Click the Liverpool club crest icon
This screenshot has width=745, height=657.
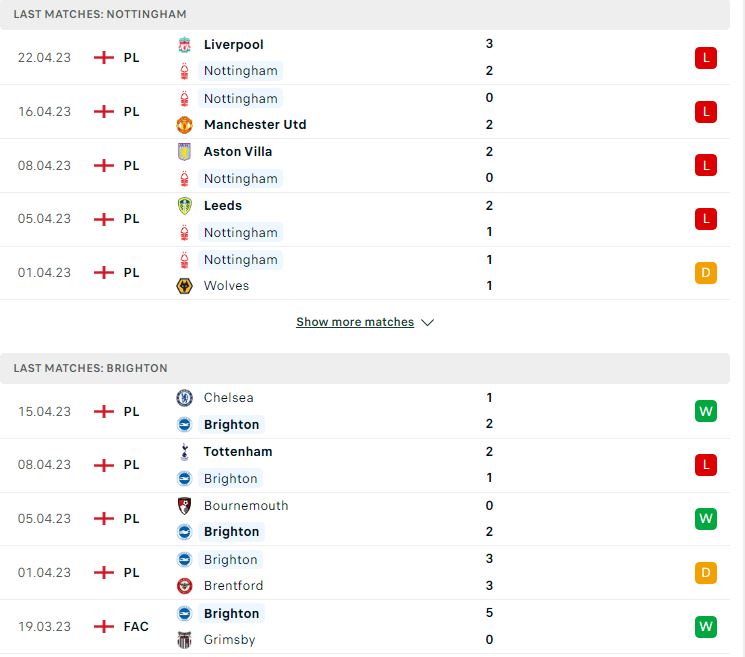pyautogui.click(x=184, y=45)
